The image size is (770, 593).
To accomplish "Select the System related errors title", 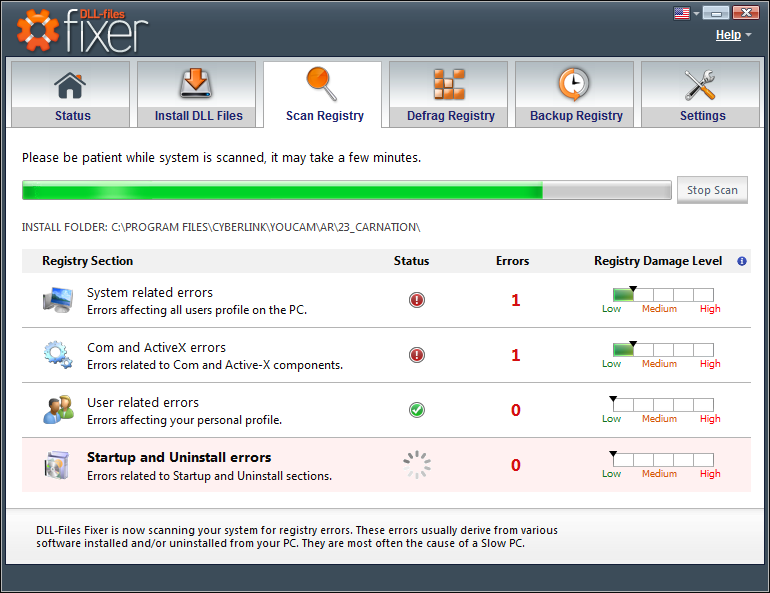I will point(150,293).
